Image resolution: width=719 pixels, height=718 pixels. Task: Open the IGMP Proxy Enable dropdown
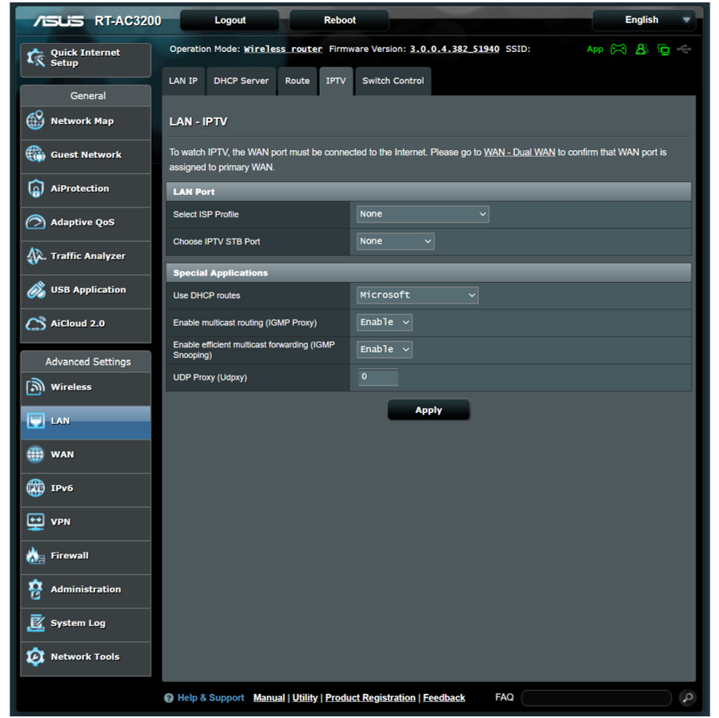tap(385, 322)
